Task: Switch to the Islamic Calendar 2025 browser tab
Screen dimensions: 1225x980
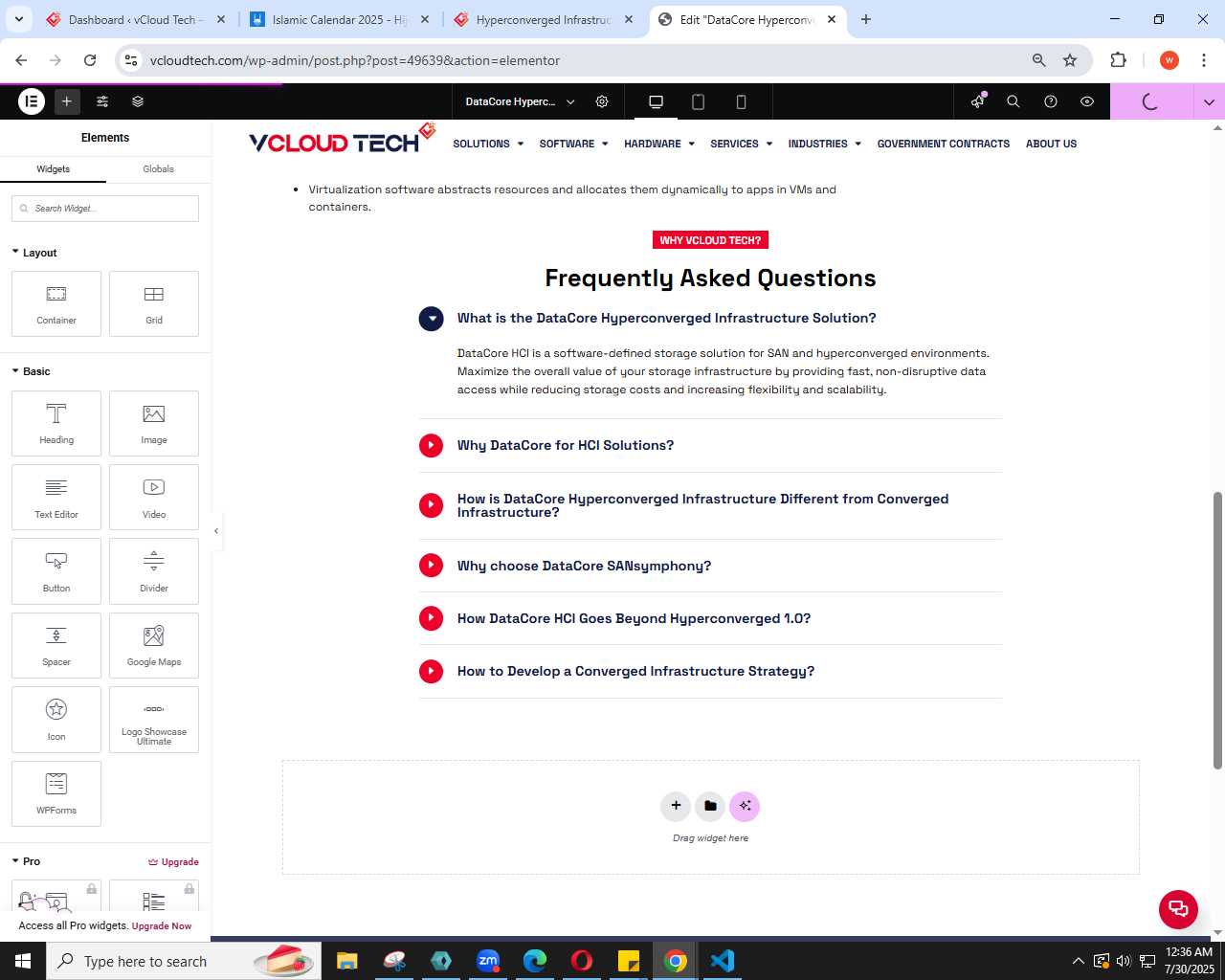Action: click(x=340, y=19)
